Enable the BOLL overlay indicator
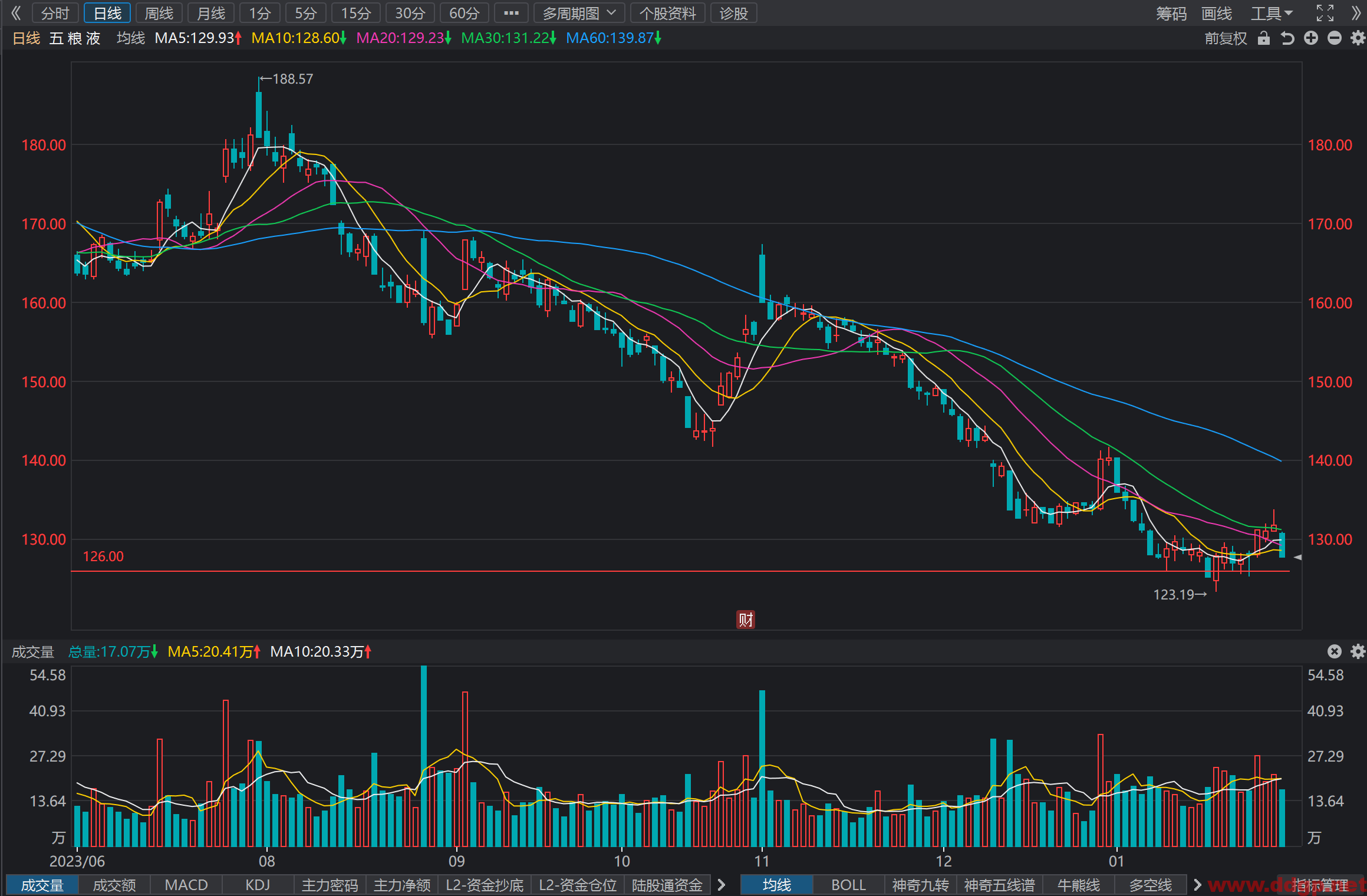The image size is (1367, 896). click(x=848, y=885)
